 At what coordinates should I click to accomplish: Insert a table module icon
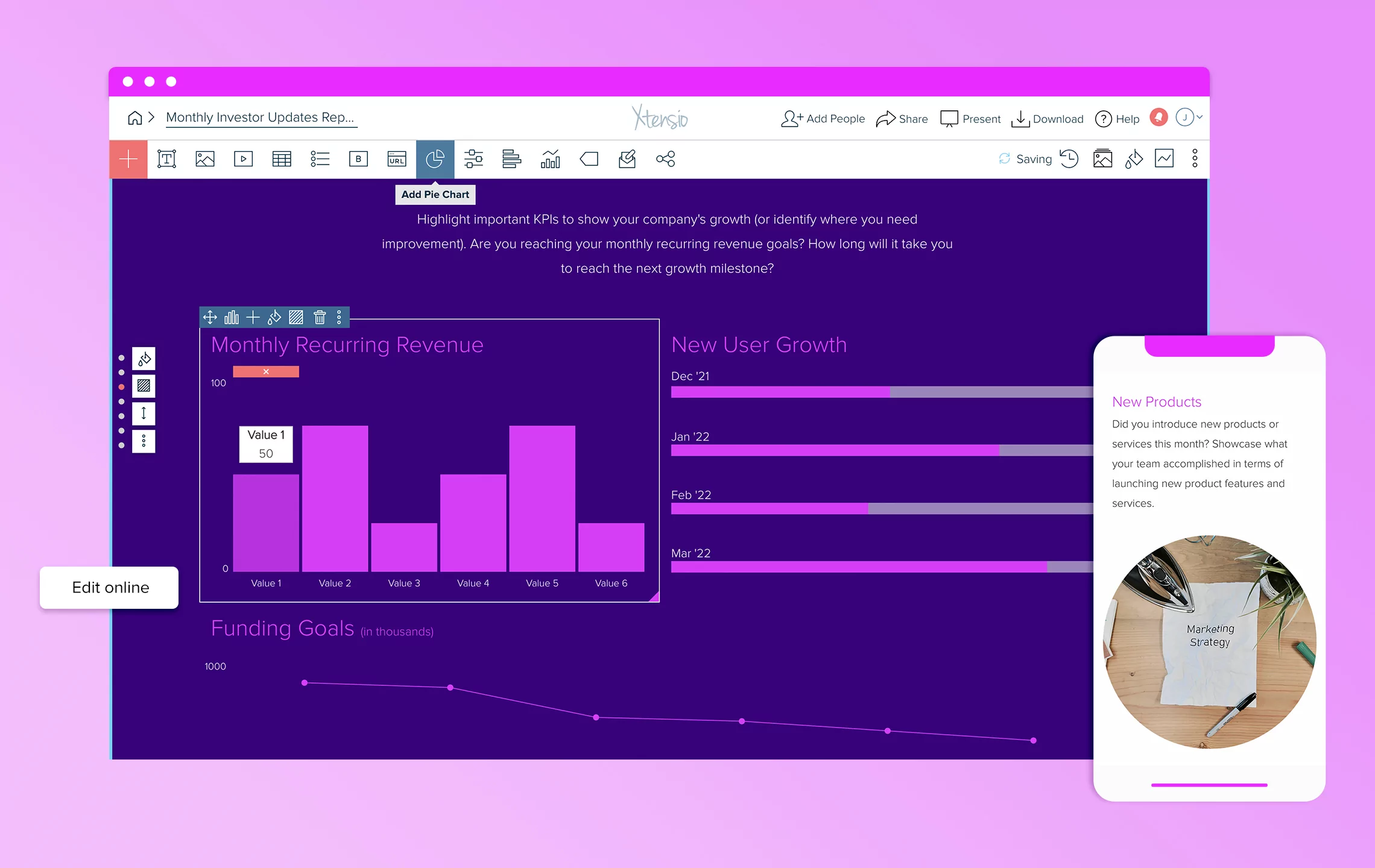282,159
